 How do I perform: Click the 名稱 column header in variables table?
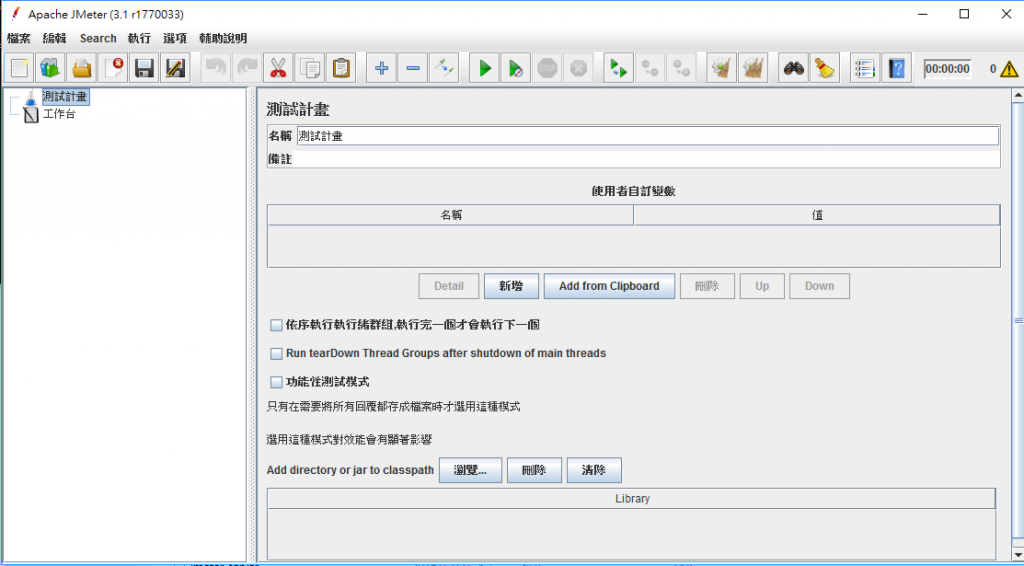pyautogui.click(x=451, y=215)
